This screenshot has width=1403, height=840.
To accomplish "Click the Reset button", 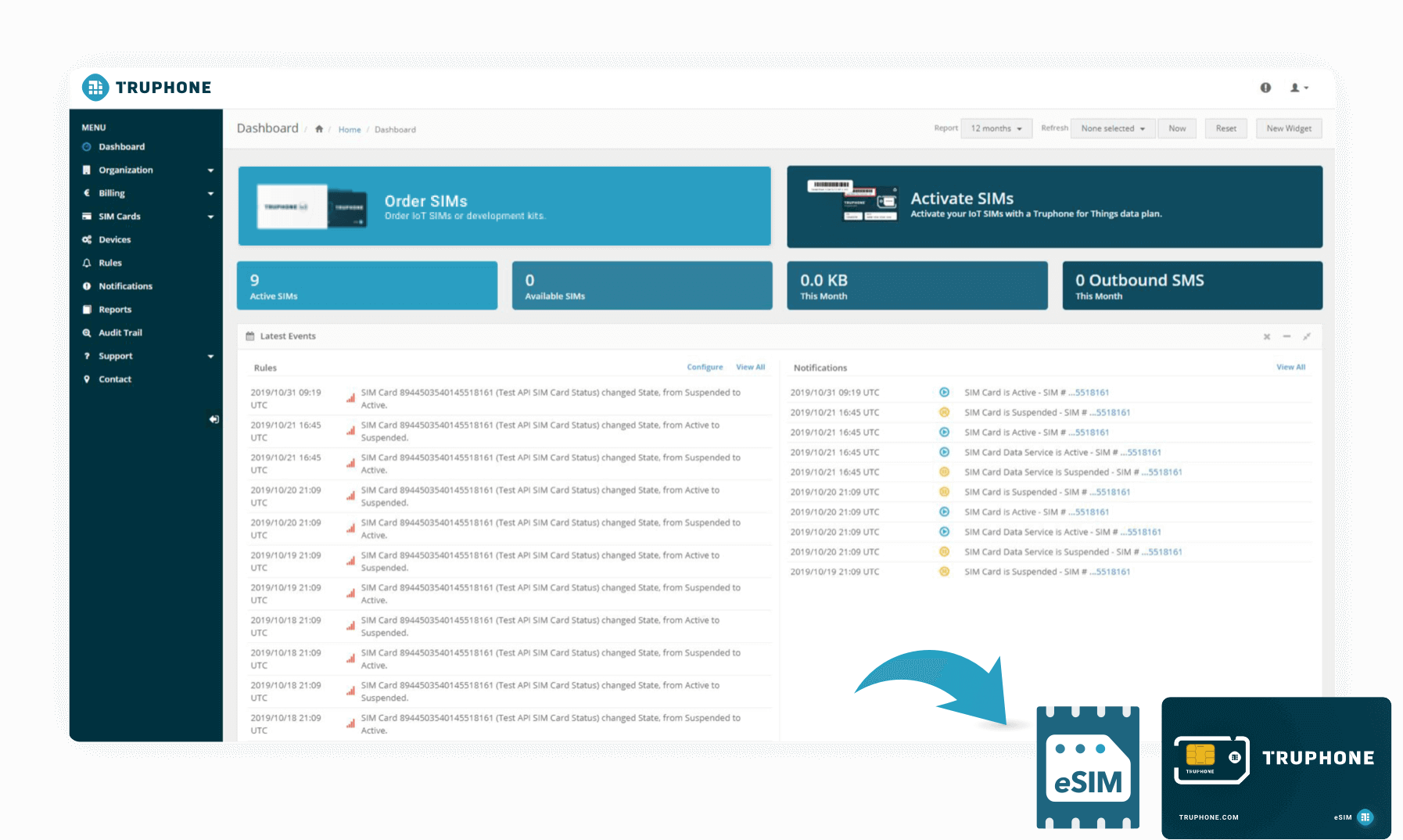I will pos(1226,128).
